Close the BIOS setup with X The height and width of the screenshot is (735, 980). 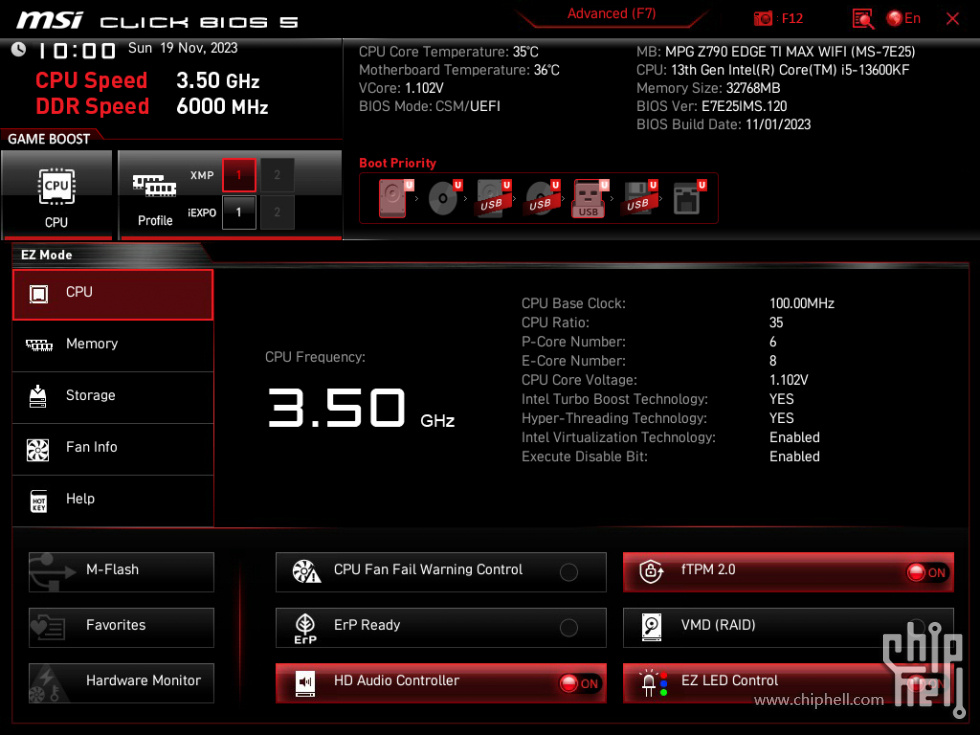coord(952,19)
